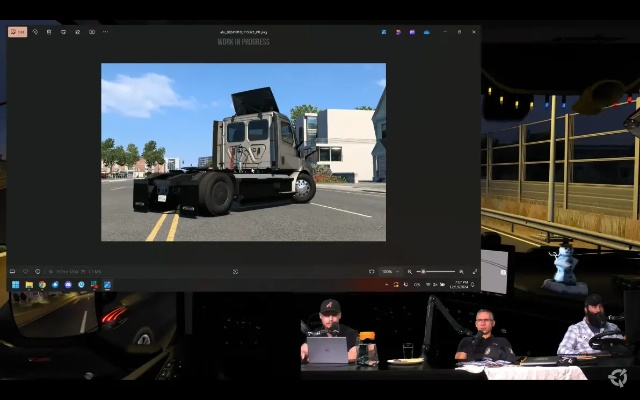
Task: Open the Windows Start menu
Action: point(15,285)
